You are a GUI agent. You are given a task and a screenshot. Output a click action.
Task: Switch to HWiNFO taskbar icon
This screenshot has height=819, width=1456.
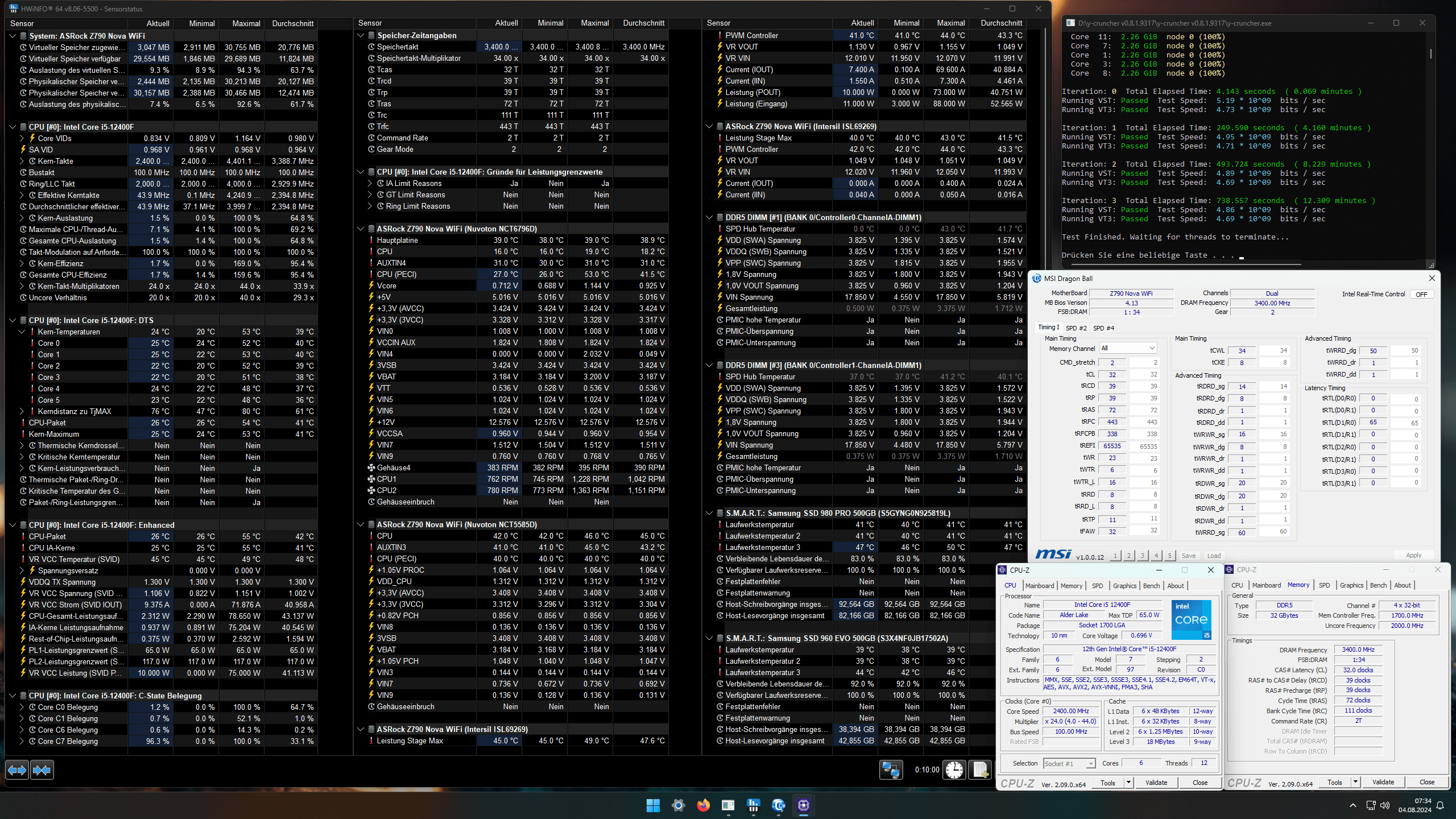pos(754,805)
